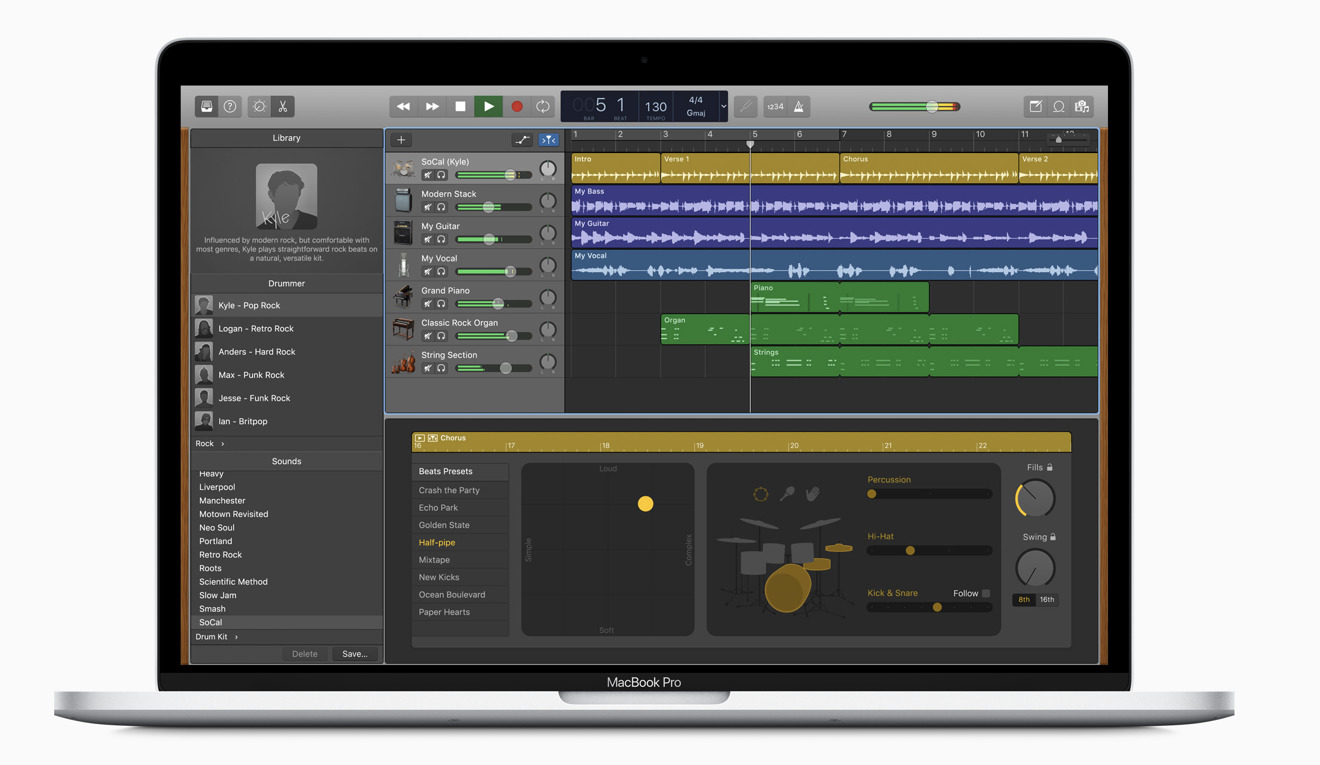Mute the SoCal (Kyle) track

[428, 175]
